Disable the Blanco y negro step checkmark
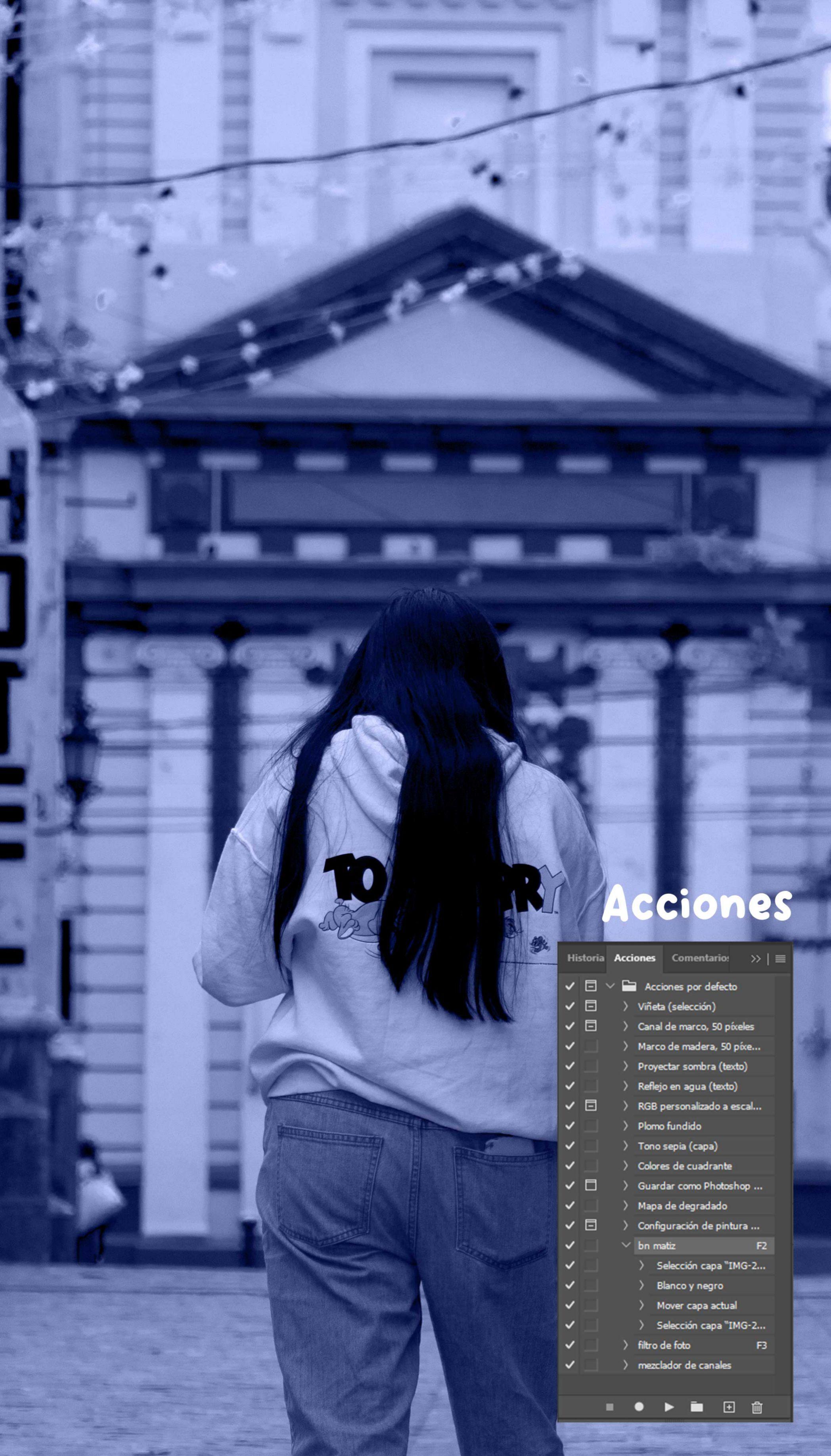This screenshot has width=831, height=1456. tap(570, 1285)
